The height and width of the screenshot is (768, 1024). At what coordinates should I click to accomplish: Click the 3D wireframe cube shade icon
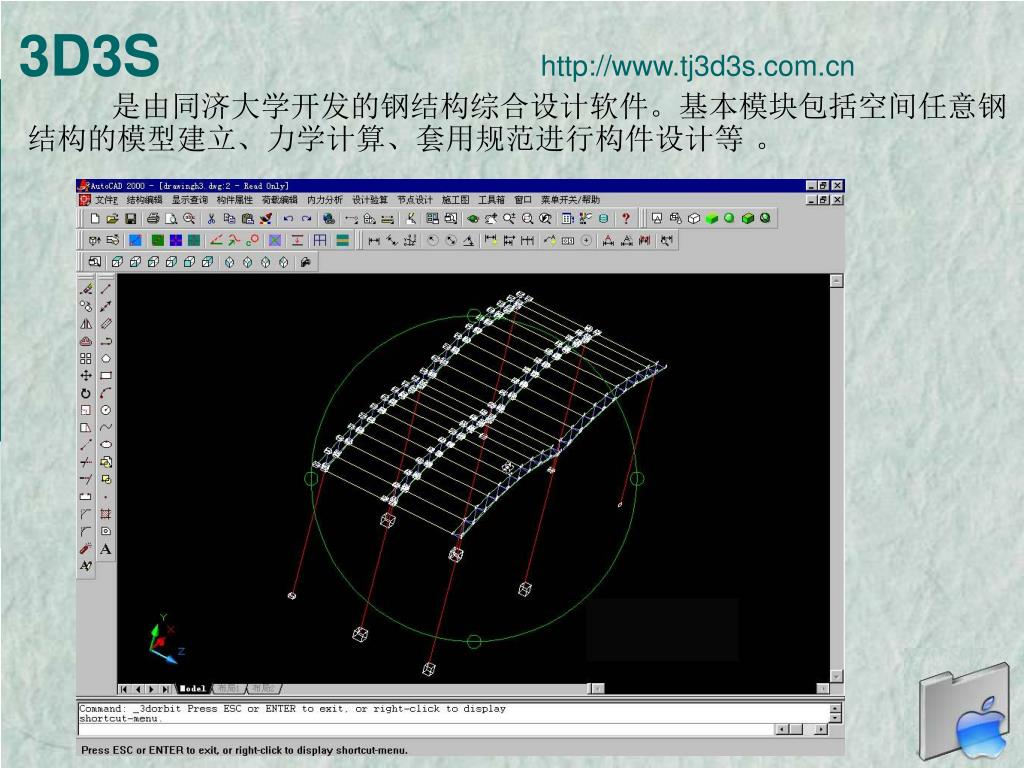[675, 219]
